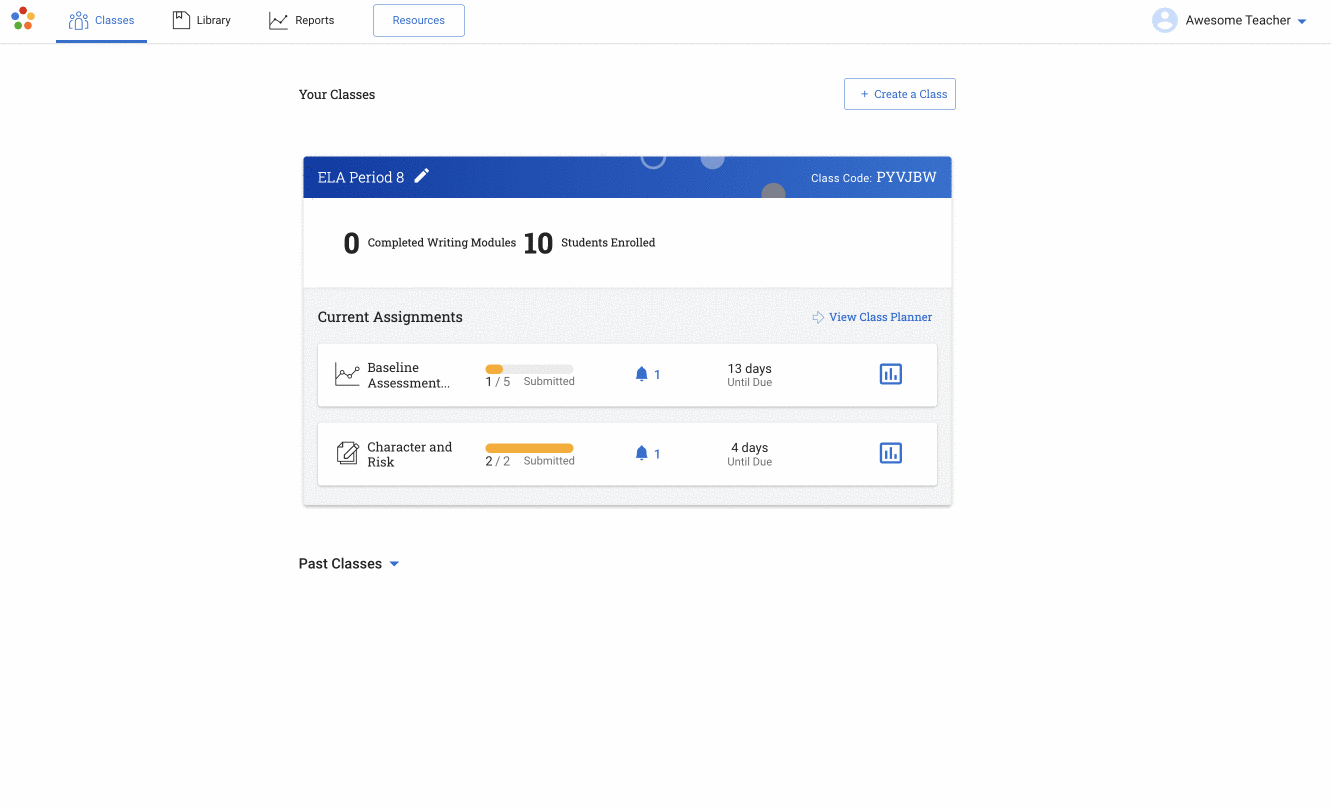Switch to the Library tab
This screenshot has width=1331, height=807.
(202, 20)
